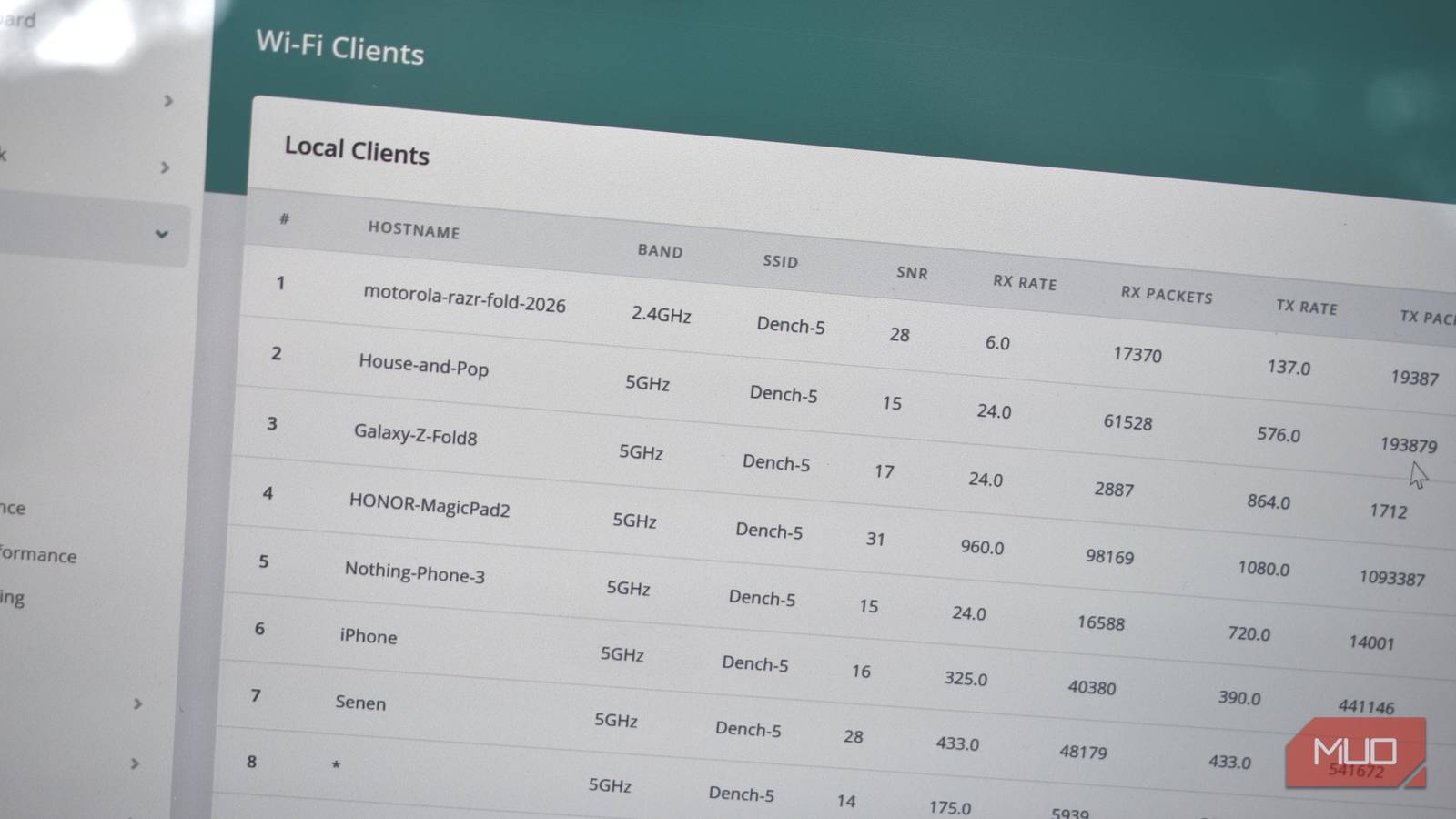Sort table by SNR column header
The width and height of the screenshot is (1456, 819).
tap(912, 272)
